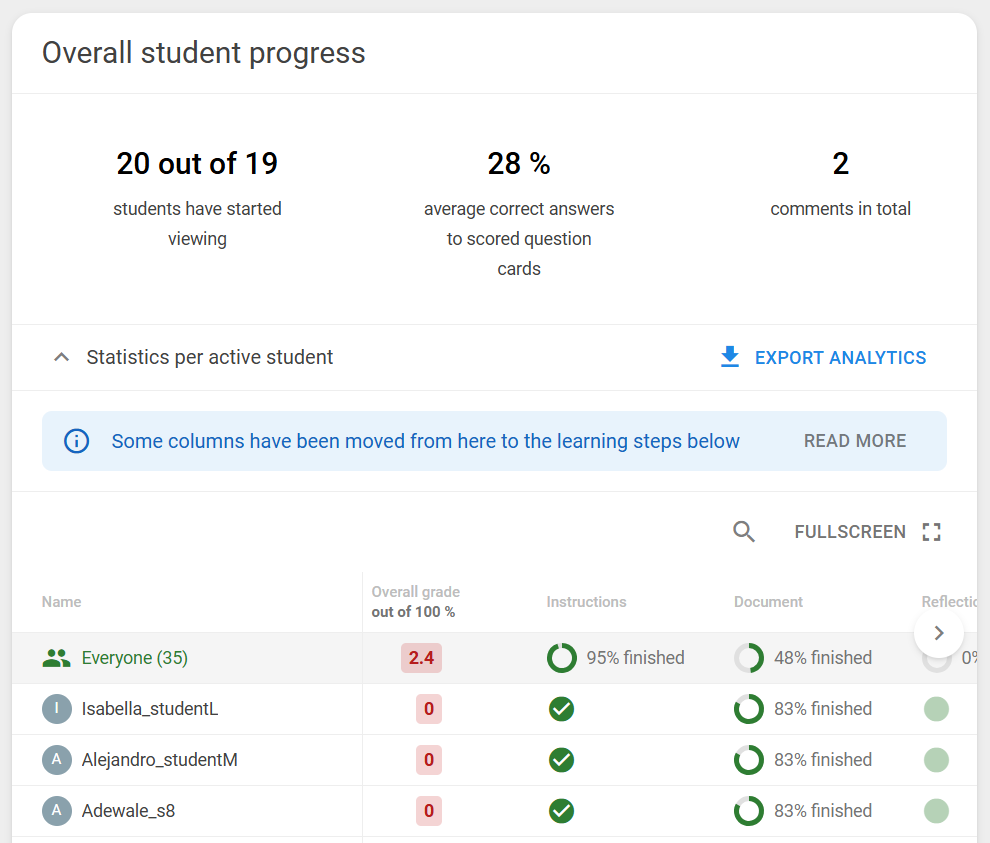The height and width of the screenshot is (843, 990).
Task: Click Alejandro_studentM's Instructions green checkmark
Action: pyautogui.click(x=561, y=760)
